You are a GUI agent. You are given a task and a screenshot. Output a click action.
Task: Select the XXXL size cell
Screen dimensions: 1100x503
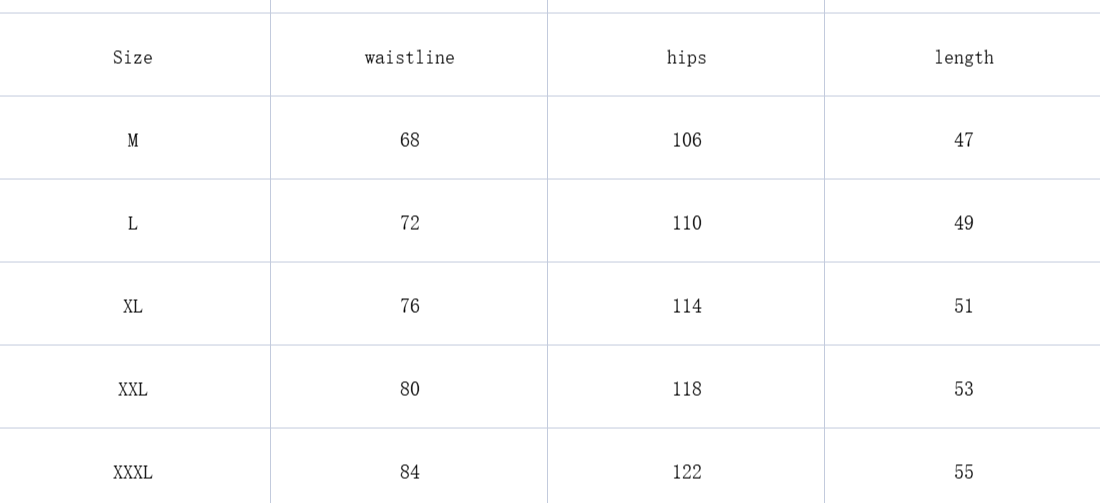pyautogui.click(x=133, y=472)
